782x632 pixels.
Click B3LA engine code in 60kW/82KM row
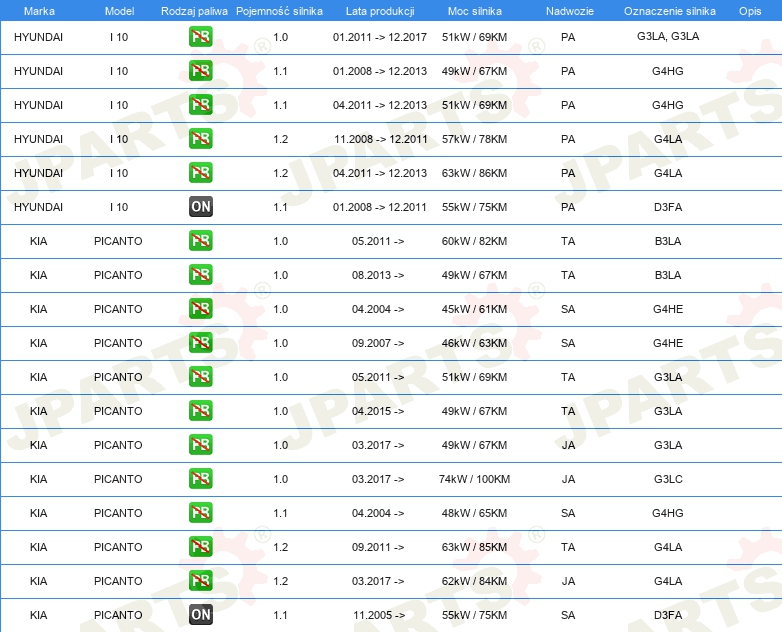tap(668, 241)
